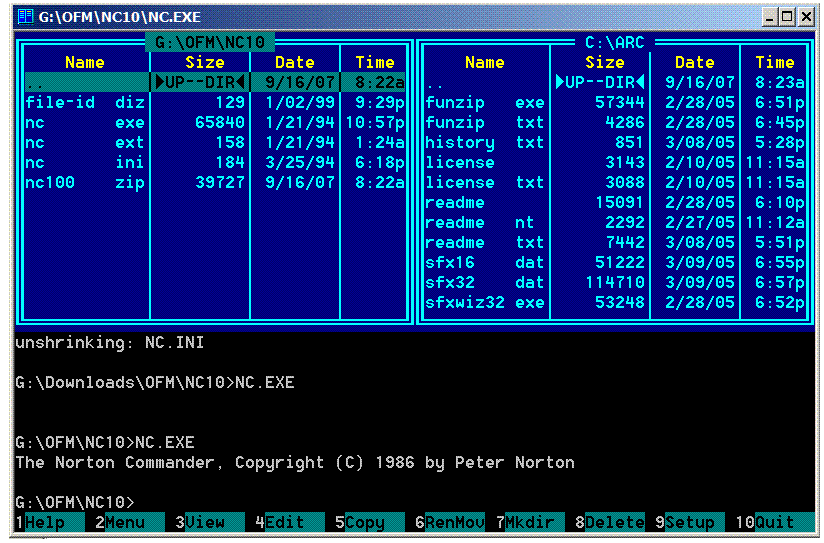The image size is (824, 543).
Task: Click the date 1/02/99 of file-id diz
Action: [x=300, y=102]
